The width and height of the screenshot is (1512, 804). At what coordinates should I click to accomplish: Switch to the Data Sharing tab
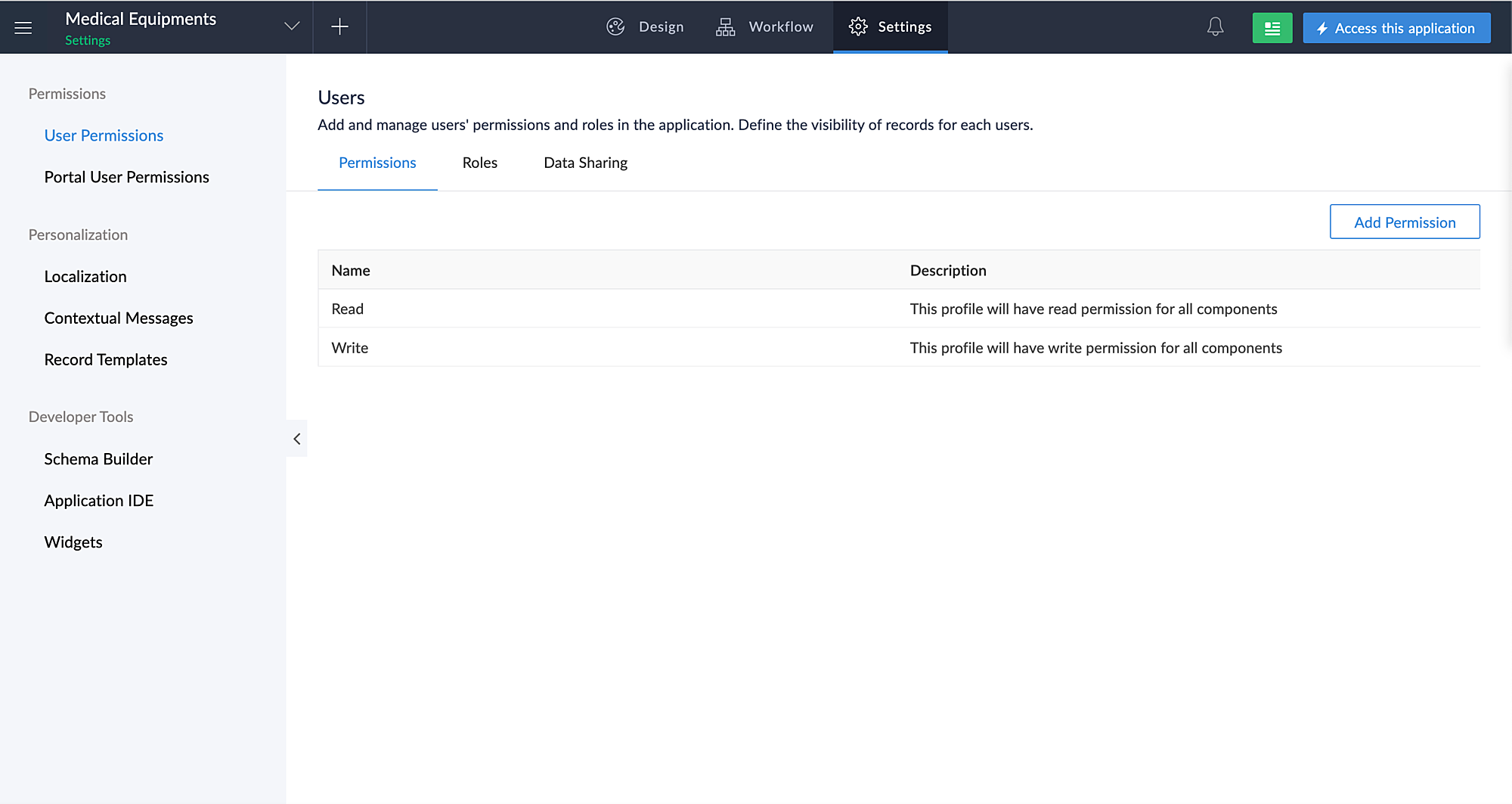585,163
